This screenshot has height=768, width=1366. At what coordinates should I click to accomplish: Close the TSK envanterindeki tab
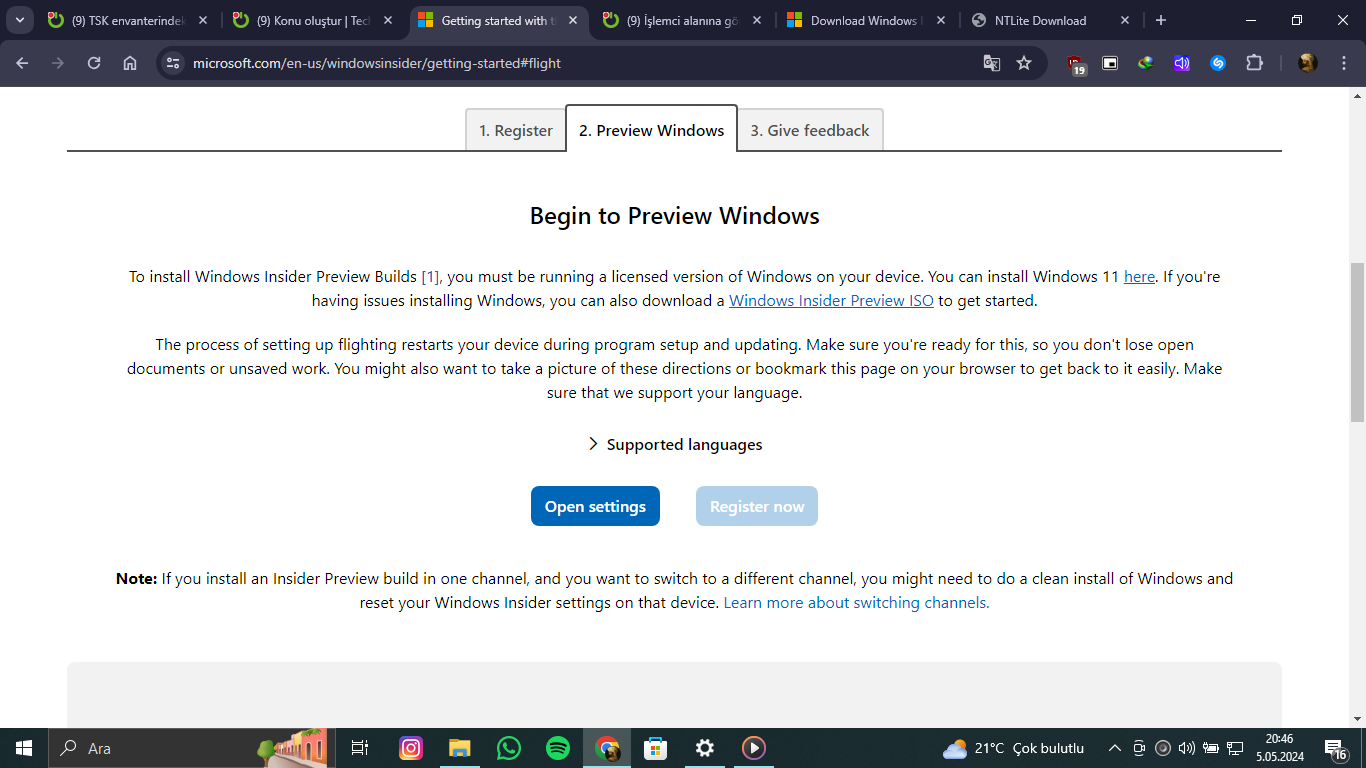coord(203,20)
